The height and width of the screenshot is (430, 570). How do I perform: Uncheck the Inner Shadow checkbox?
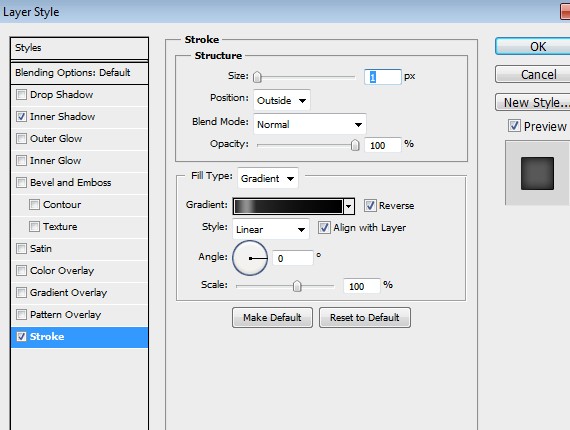pos(21,117)
